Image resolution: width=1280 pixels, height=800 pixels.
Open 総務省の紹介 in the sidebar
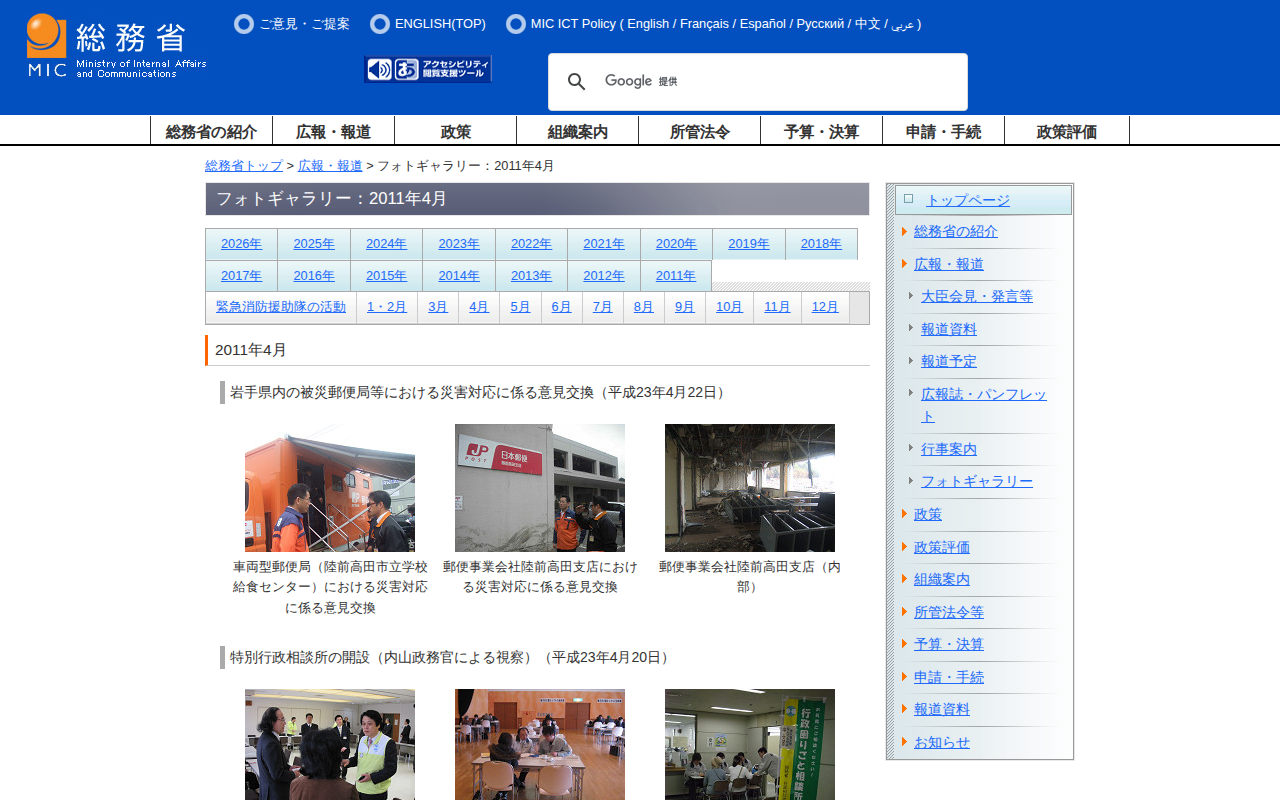(956, 231)
